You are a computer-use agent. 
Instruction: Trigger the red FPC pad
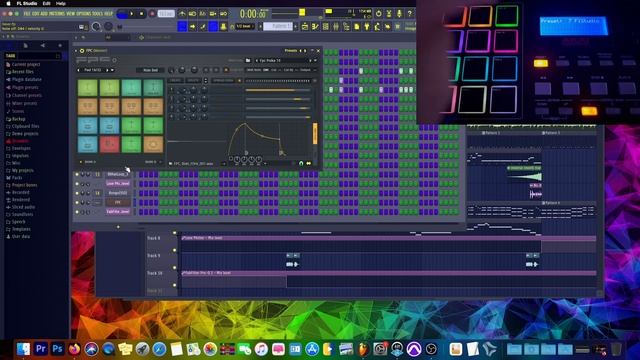pos(109,144)
